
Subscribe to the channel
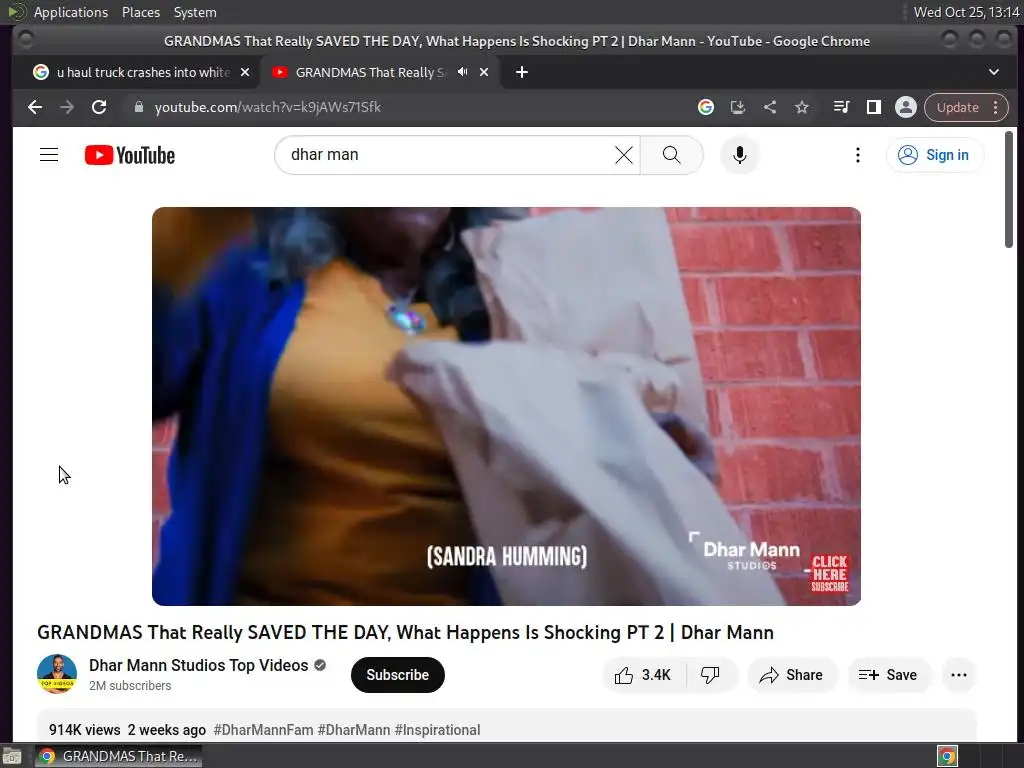398,675
